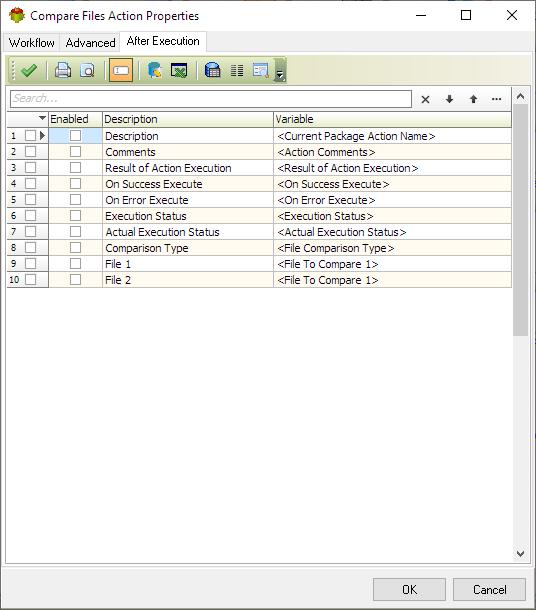Enable the Comparison Type row
The height and width of the screenshot is (610, 536).
[75, 247]
